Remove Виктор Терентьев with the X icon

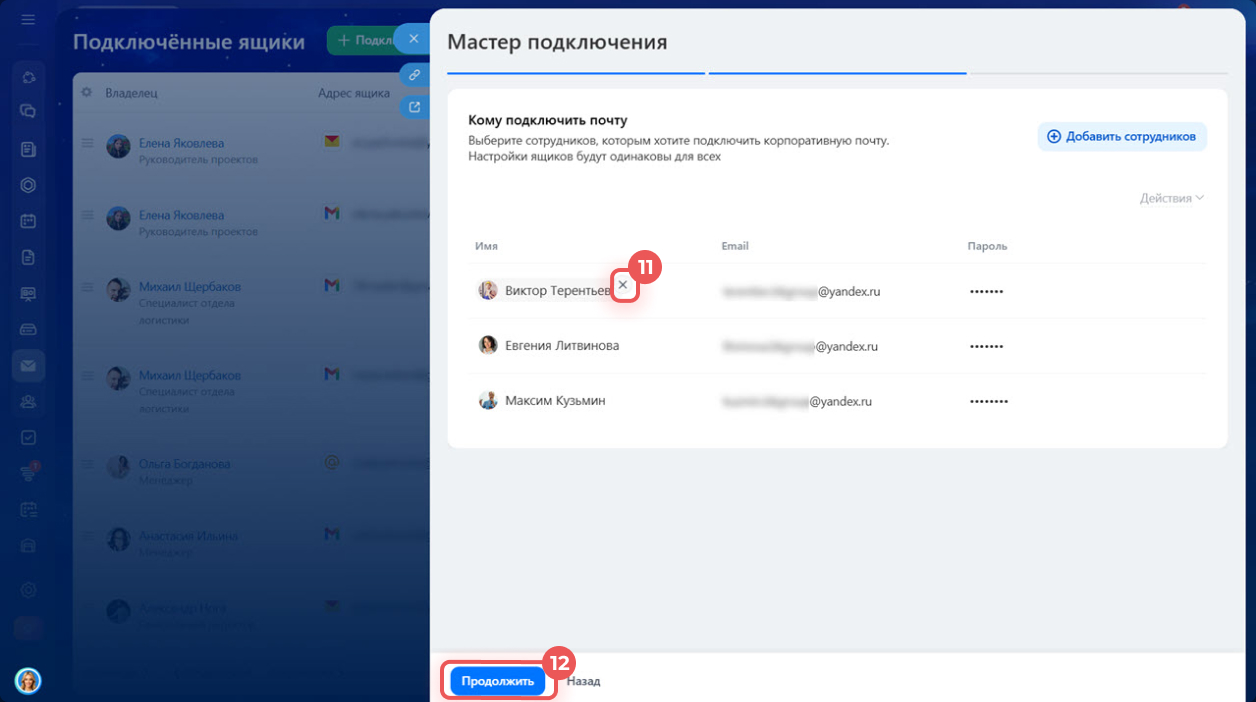623,286
